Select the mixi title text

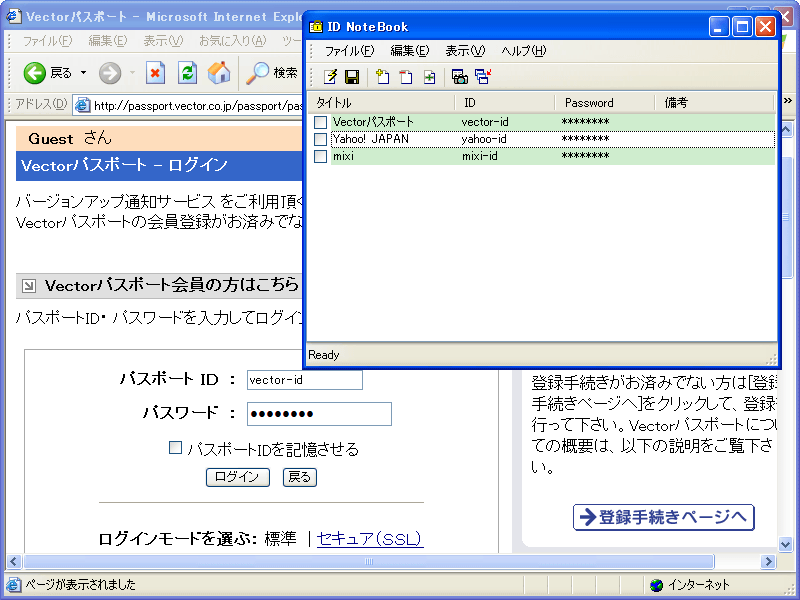pos(343,156)
